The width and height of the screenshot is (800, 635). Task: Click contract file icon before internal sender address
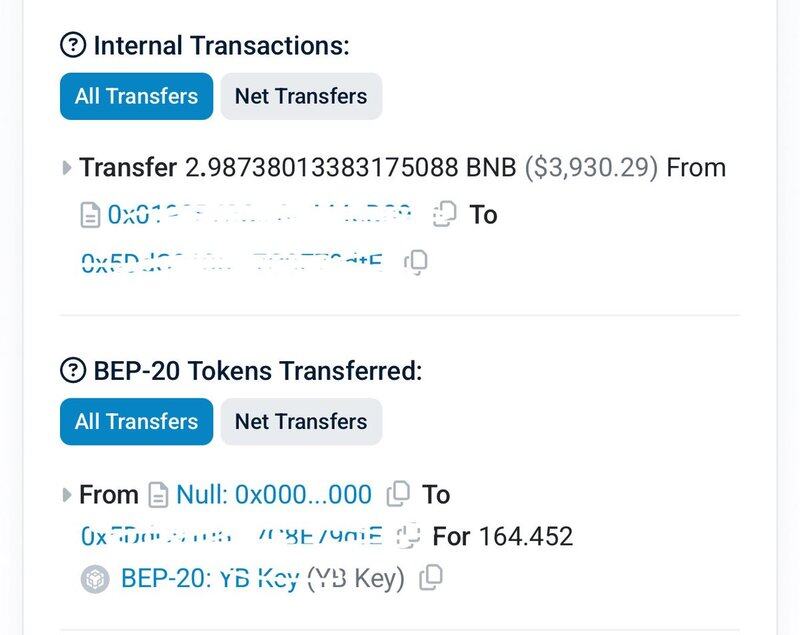pyautogui.click(x=90, y=214)
